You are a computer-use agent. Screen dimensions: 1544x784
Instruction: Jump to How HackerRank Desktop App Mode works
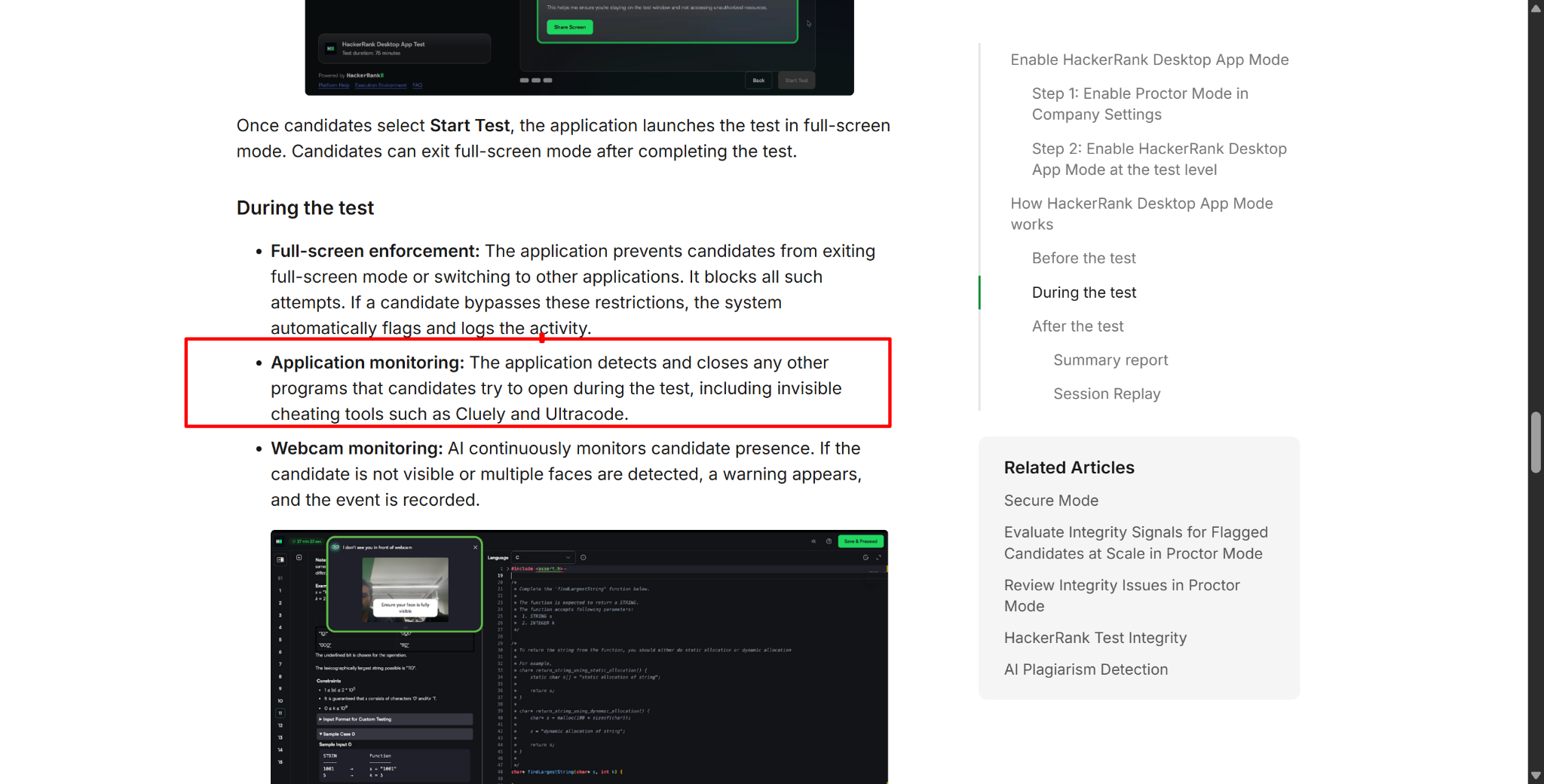[1141, 214]
